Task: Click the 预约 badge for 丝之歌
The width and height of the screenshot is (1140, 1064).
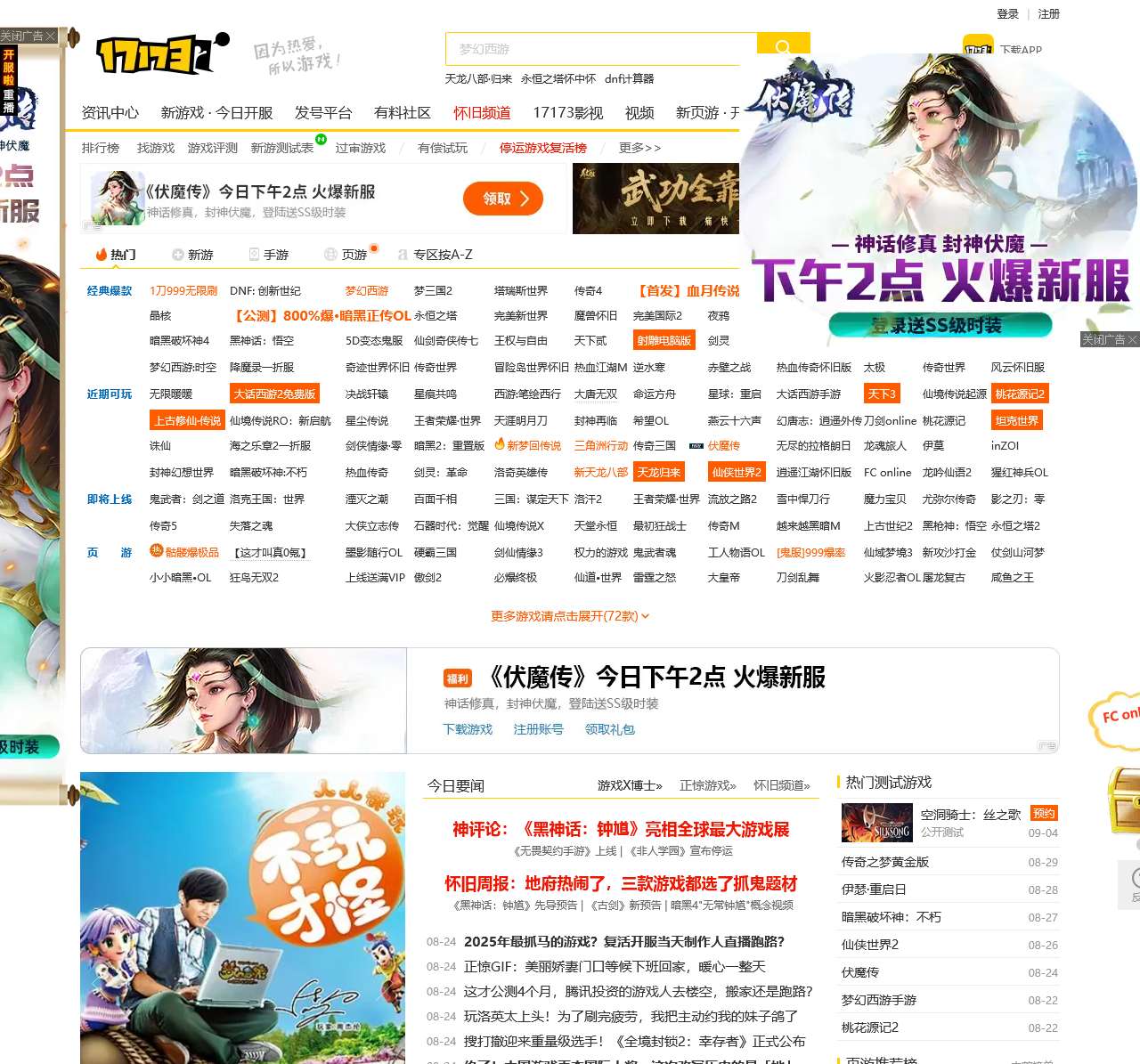Action: tap(1044, 813)
